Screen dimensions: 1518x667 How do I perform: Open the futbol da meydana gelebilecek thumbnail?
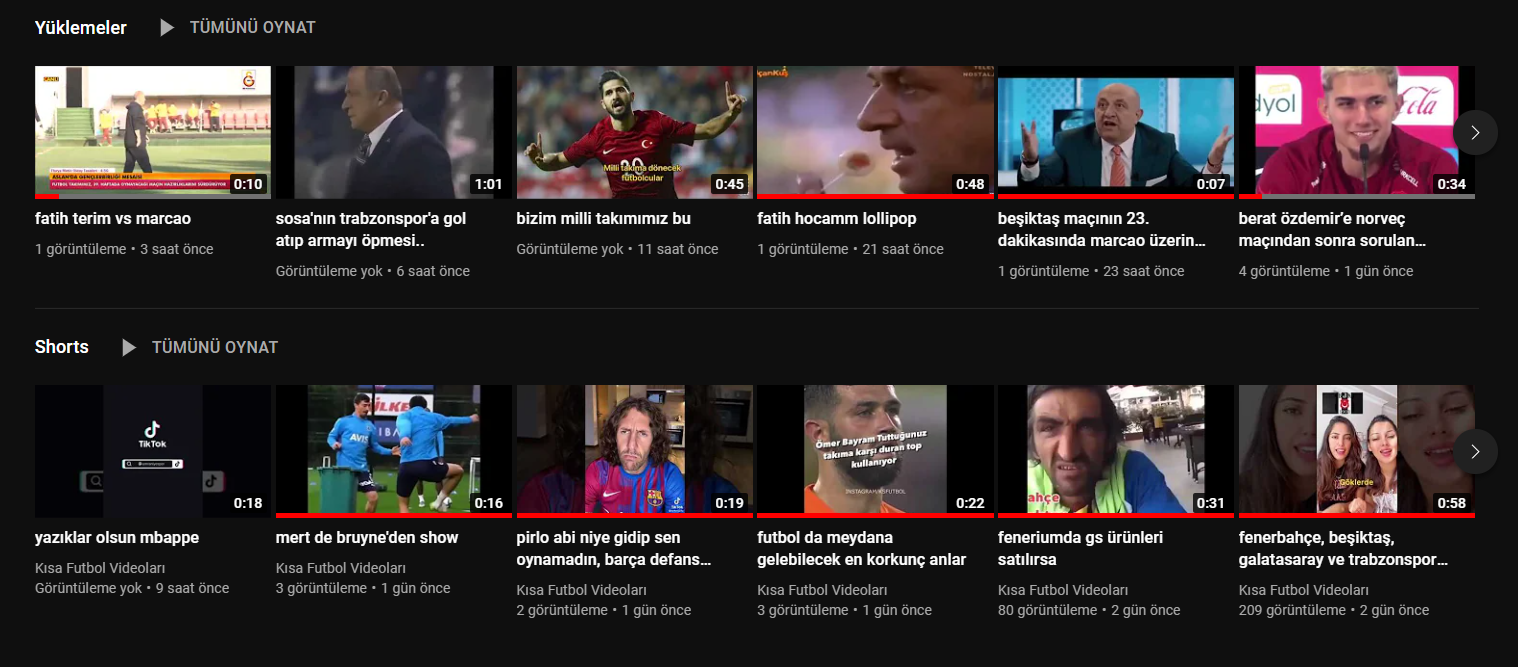click(x=875, y=452)
